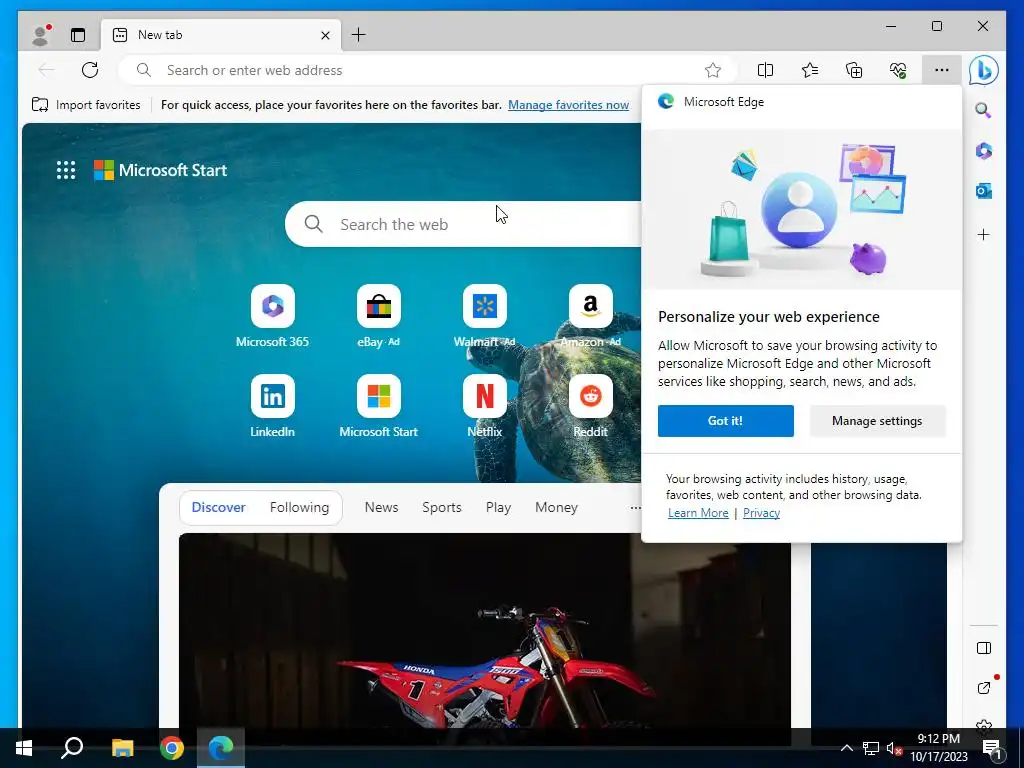Click the muted volume tray icon
This screenshot has width=1024, height=768.
pos(894,748)
